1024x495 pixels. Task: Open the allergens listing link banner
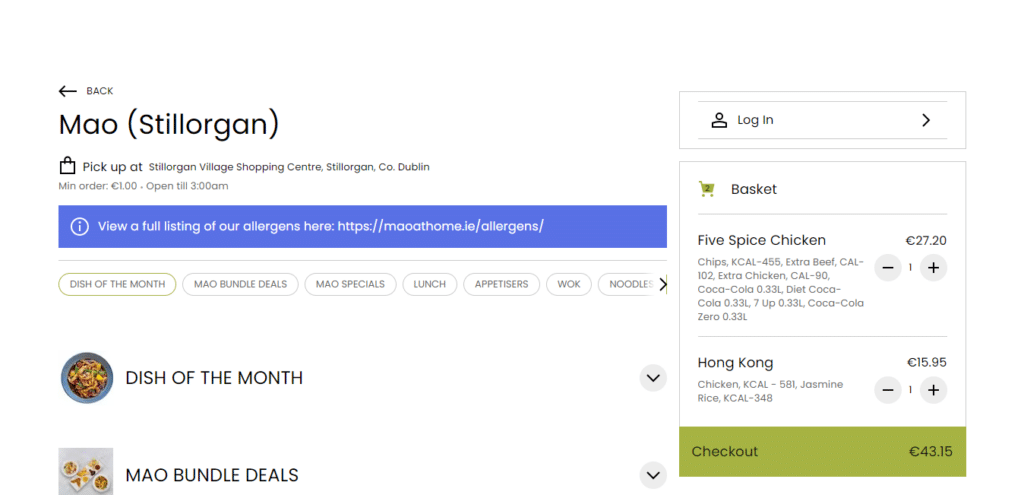click(362, 227)
